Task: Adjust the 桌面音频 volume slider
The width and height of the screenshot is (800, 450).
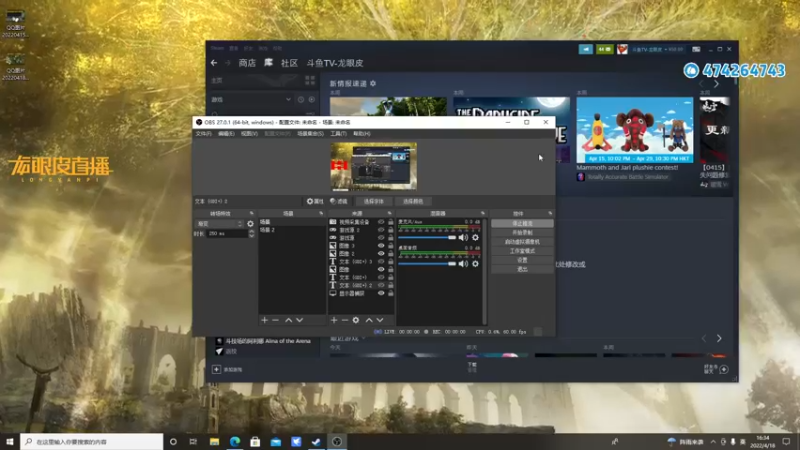Action: tap(427, 264)
